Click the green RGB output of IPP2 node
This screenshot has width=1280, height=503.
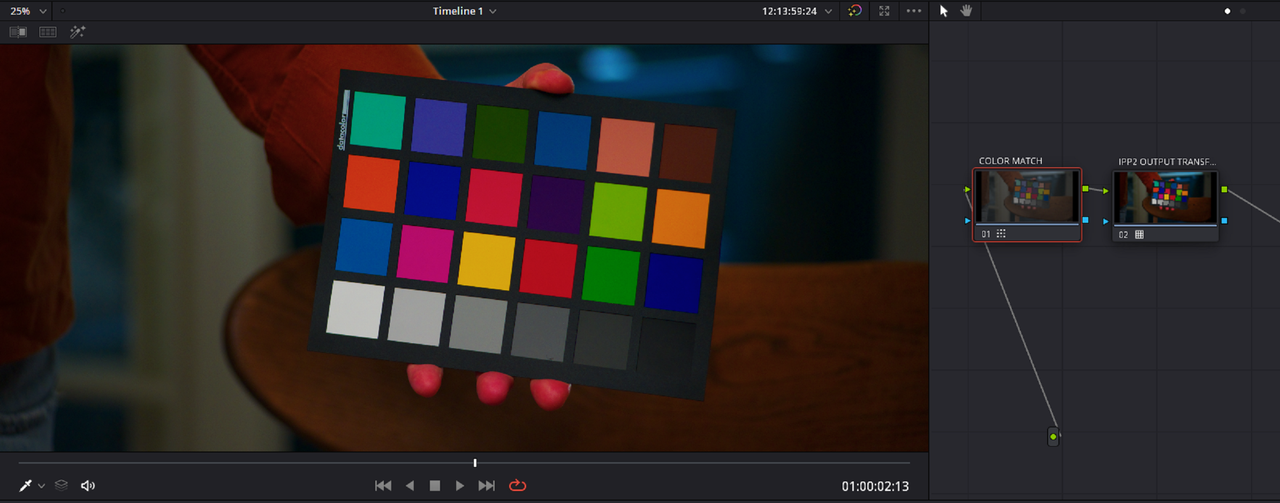[x=1225, y=189]
